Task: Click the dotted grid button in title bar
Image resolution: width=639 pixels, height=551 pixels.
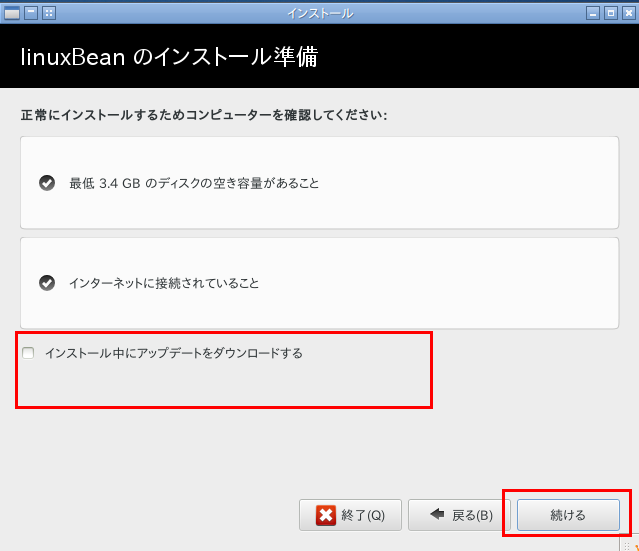Action: [49, 13]
